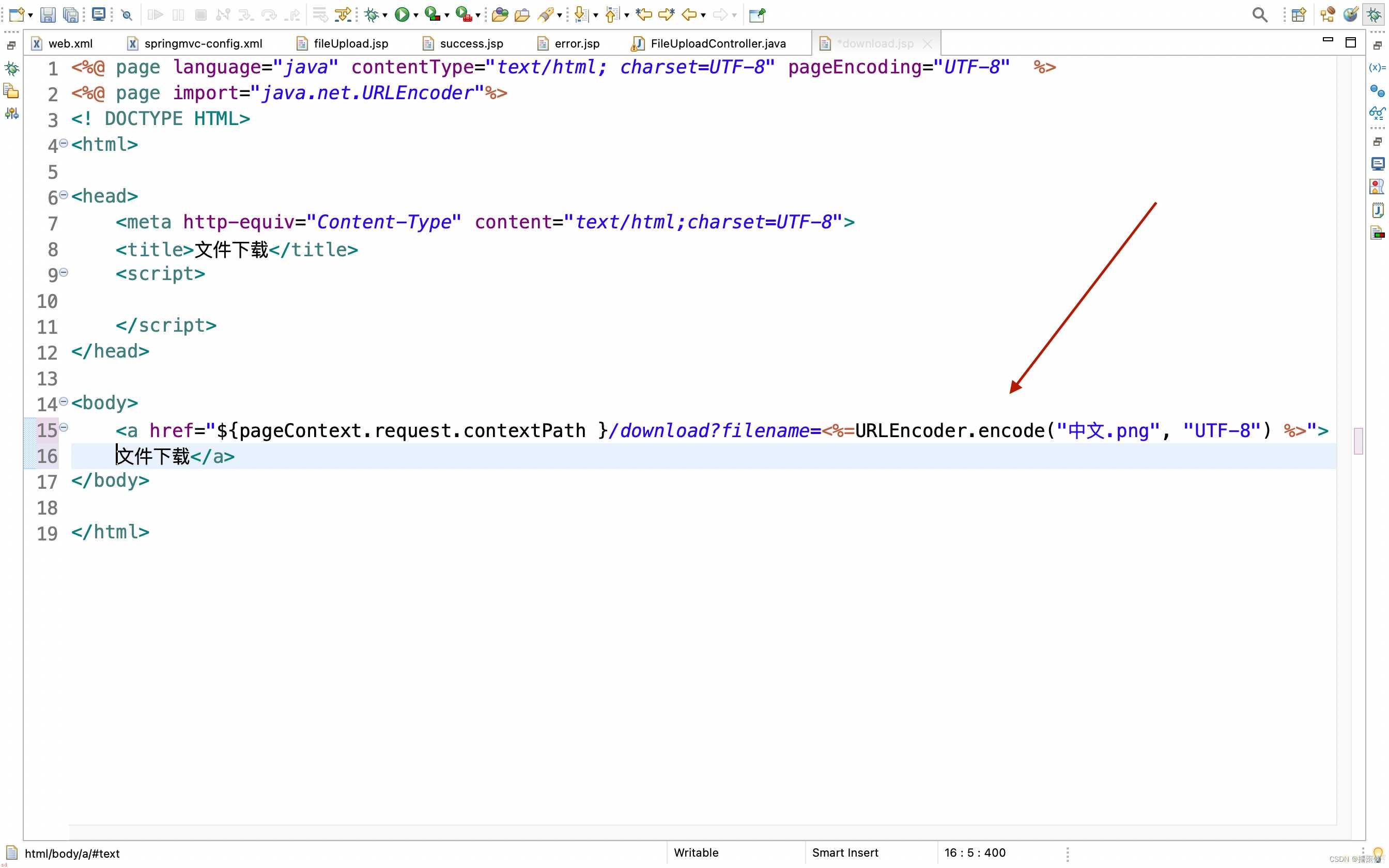This screenshot has height=868, width=1389.
Task: Open the Debug view in left sidebar
Action: 11,69
